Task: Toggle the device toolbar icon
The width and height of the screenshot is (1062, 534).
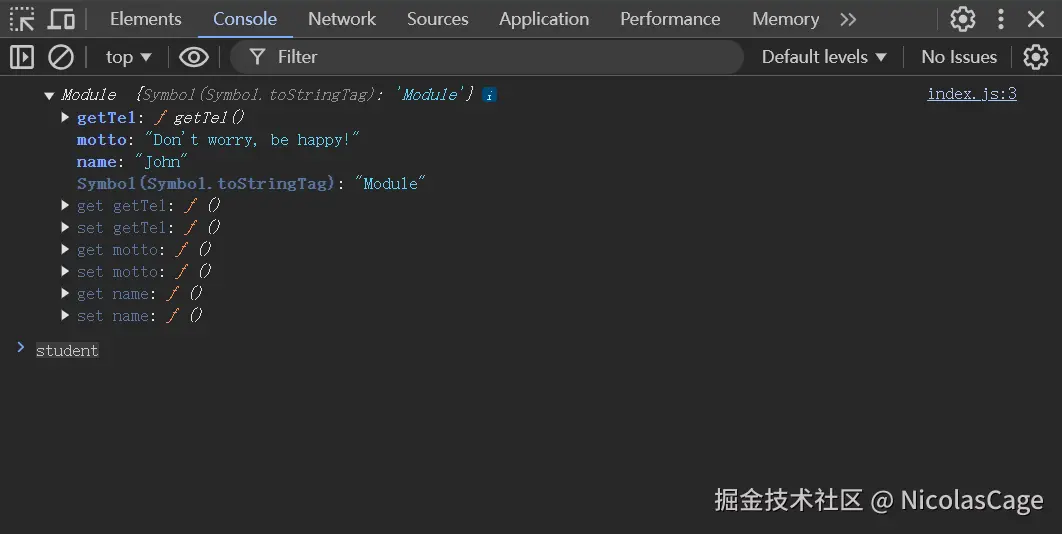Action: [x=61, y=19]
